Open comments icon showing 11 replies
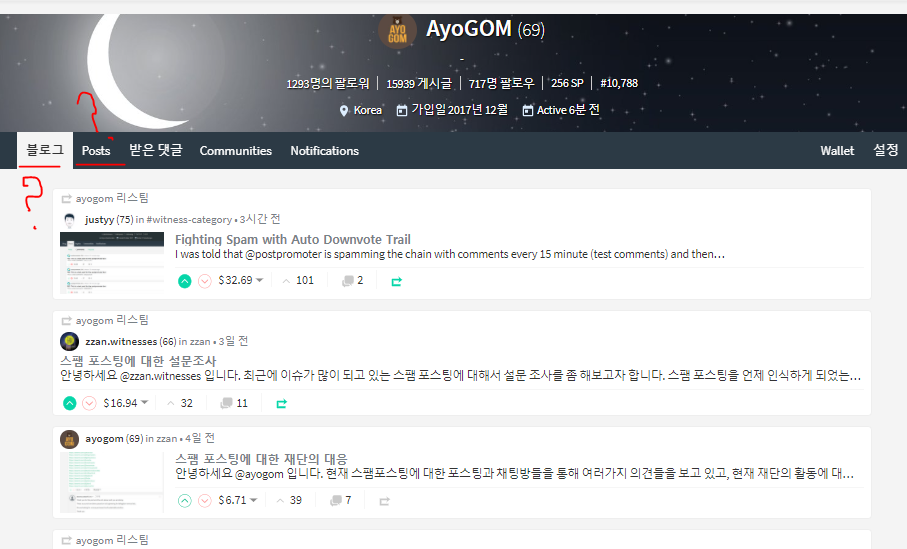Viewport: 907px width, 549px height. [226, 403]
